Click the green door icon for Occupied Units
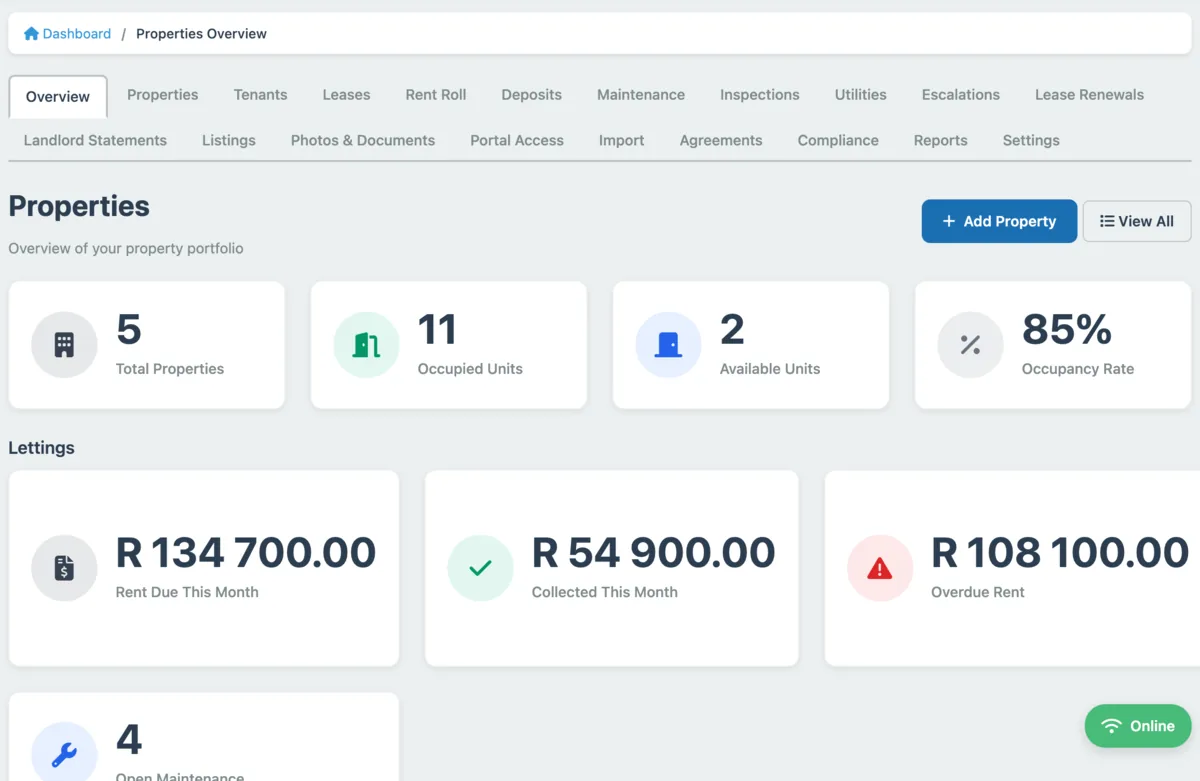The width and height of the screenshot is (1200, 781). tap(366, 345)
